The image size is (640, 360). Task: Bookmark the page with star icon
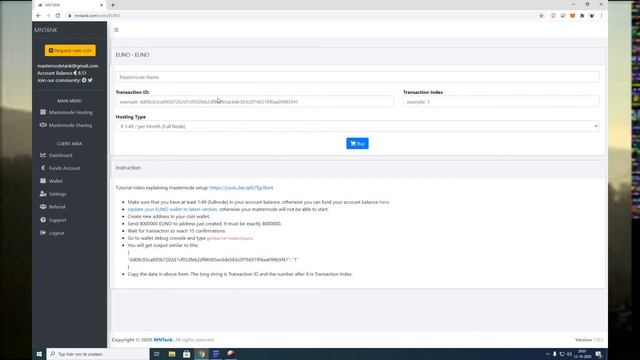(541, 16)
